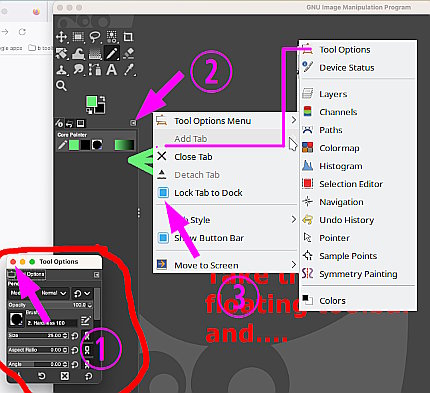
Task: Select the Move tool in toolbox
Action: coord(61,37)
